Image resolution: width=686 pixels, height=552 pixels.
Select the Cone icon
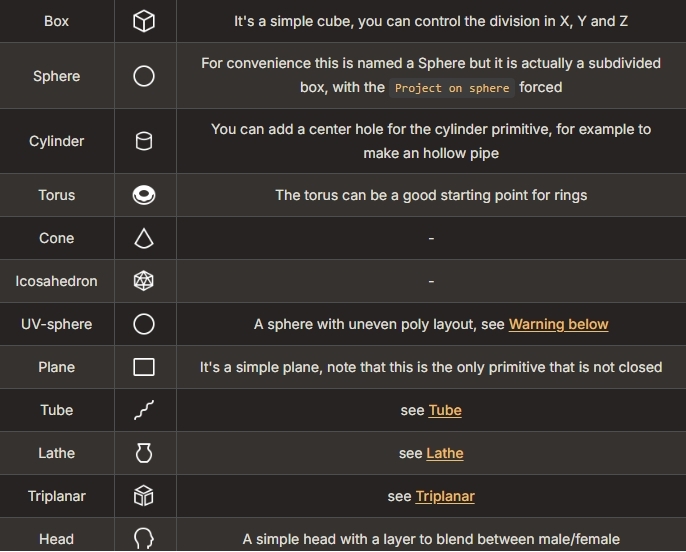[x=144, y=238]
